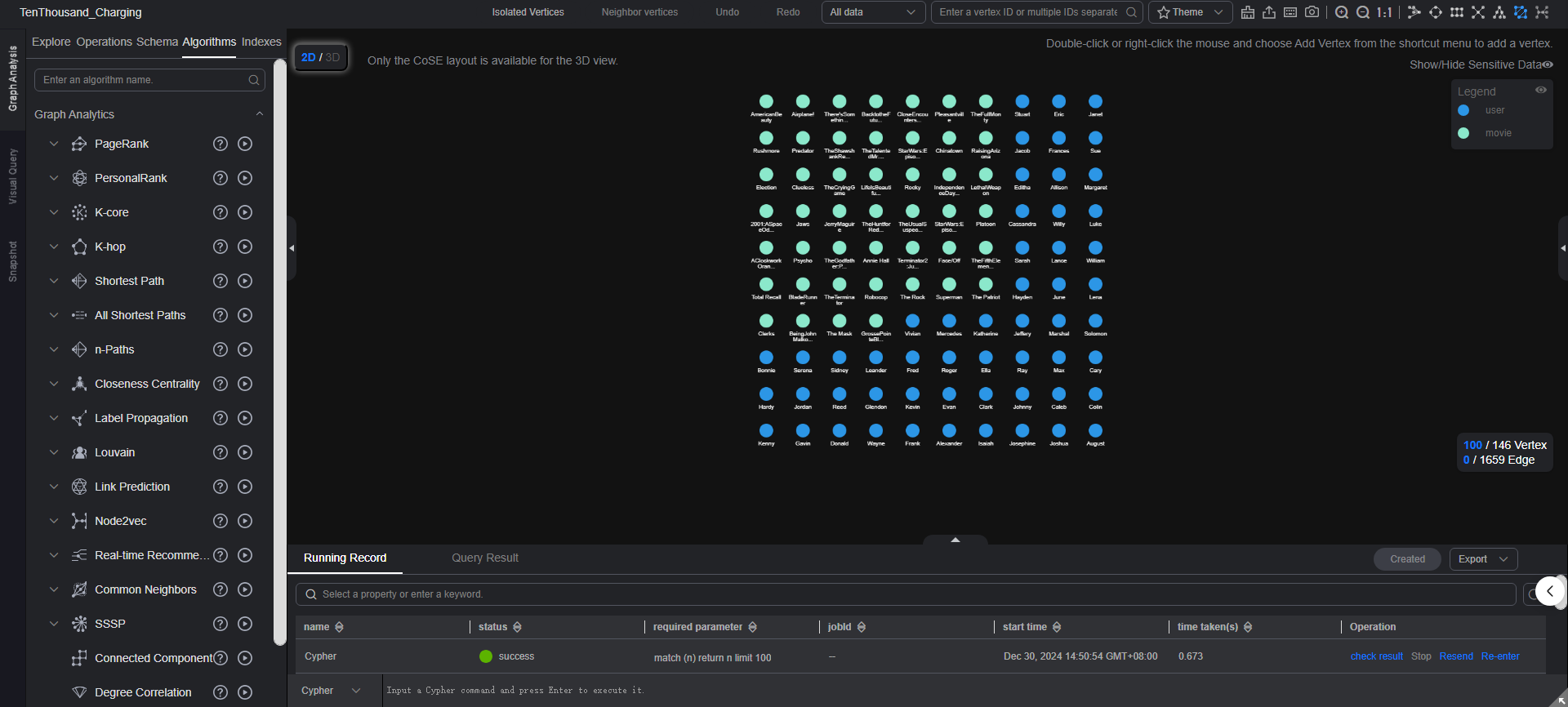Click search icon in vertex ID box
This screenshot has height=707, width=1568.
point(1131,12)
